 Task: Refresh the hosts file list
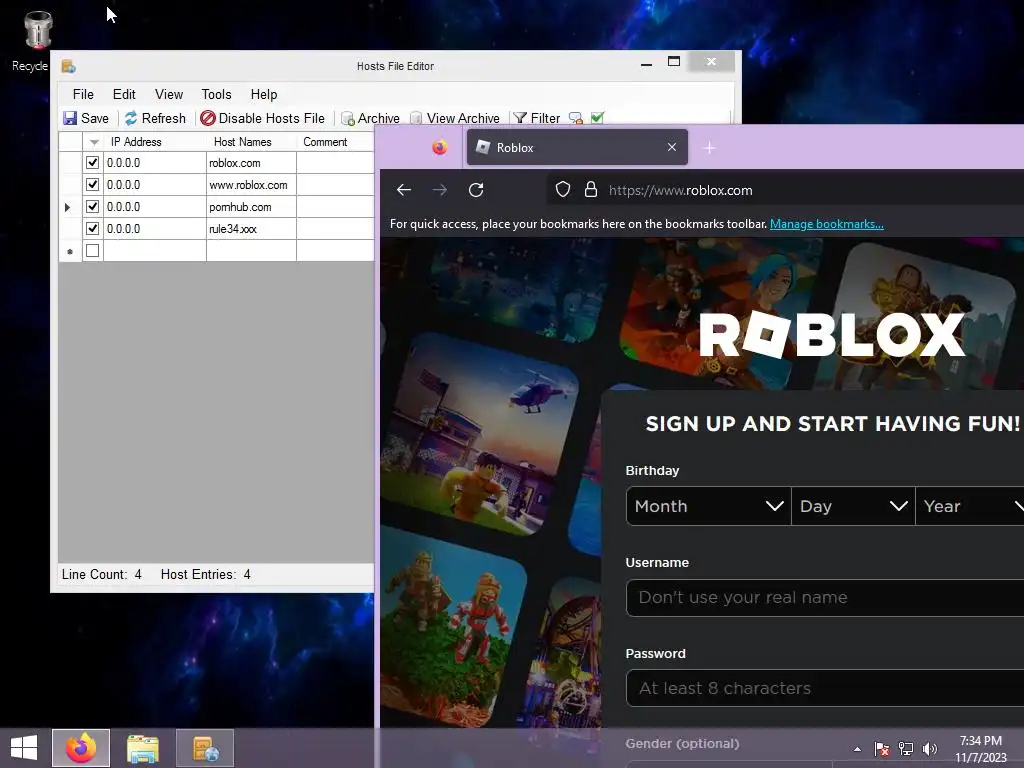click(155, 118)
